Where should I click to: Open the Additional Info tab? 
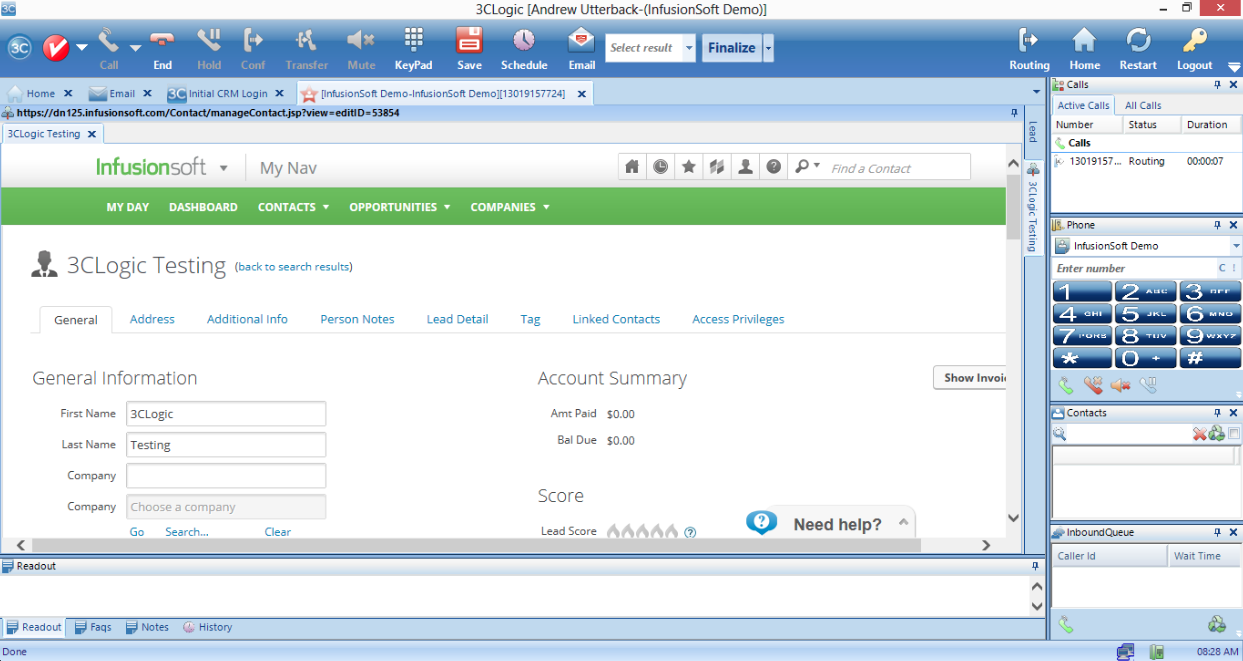(x=247, y=319)
